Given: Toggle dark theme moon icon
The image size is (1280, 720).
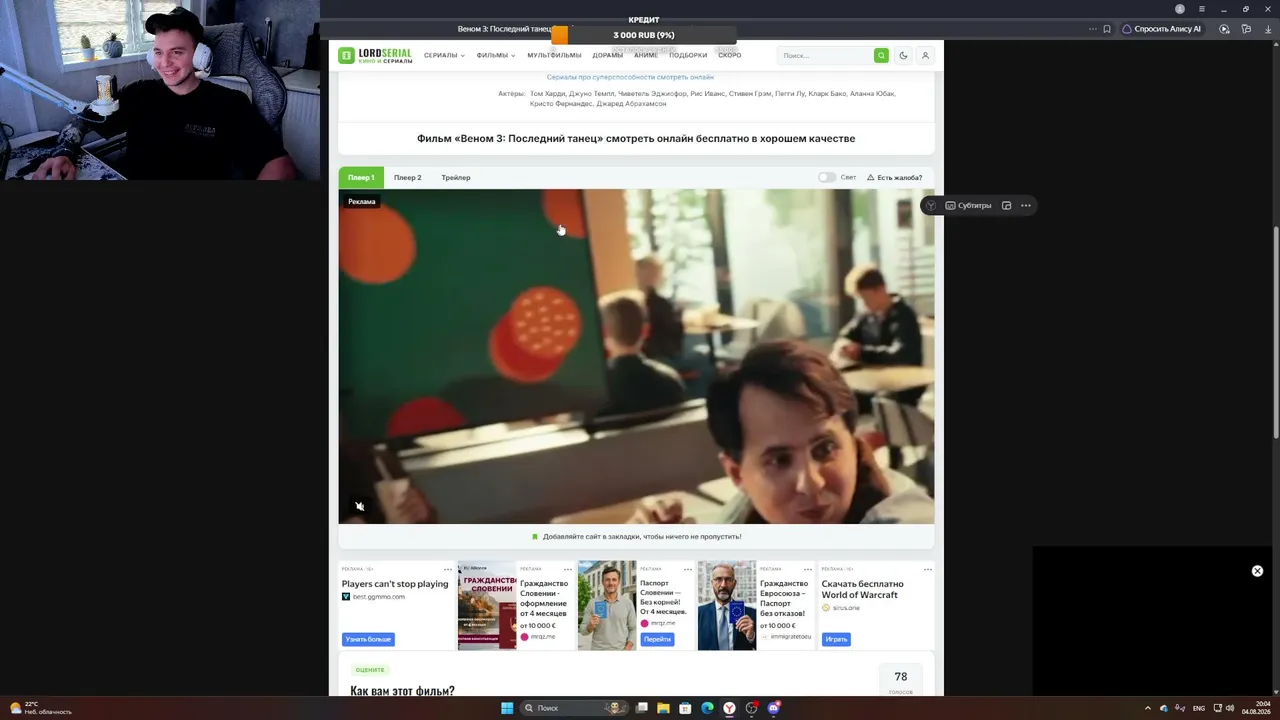Looking at the screenshot, I should (x=904, y=56).
